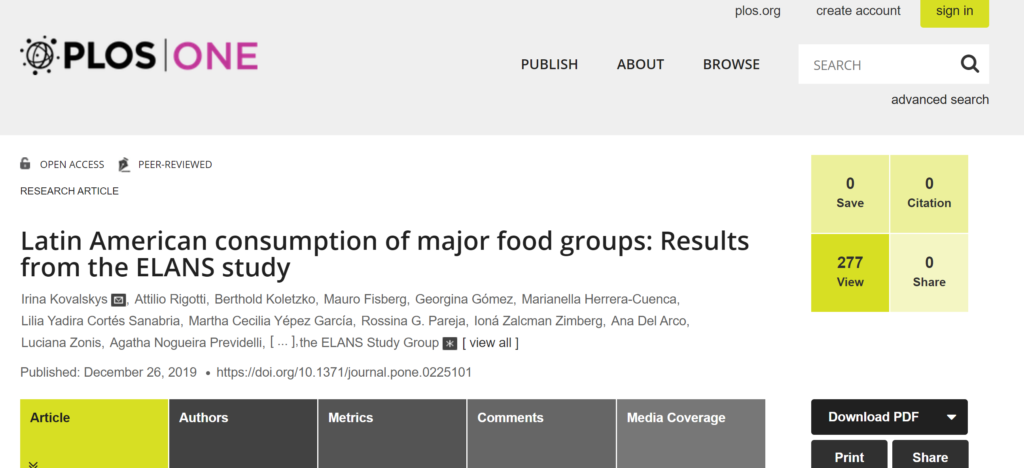Collapse the Article tab chevron

point(33,463)
